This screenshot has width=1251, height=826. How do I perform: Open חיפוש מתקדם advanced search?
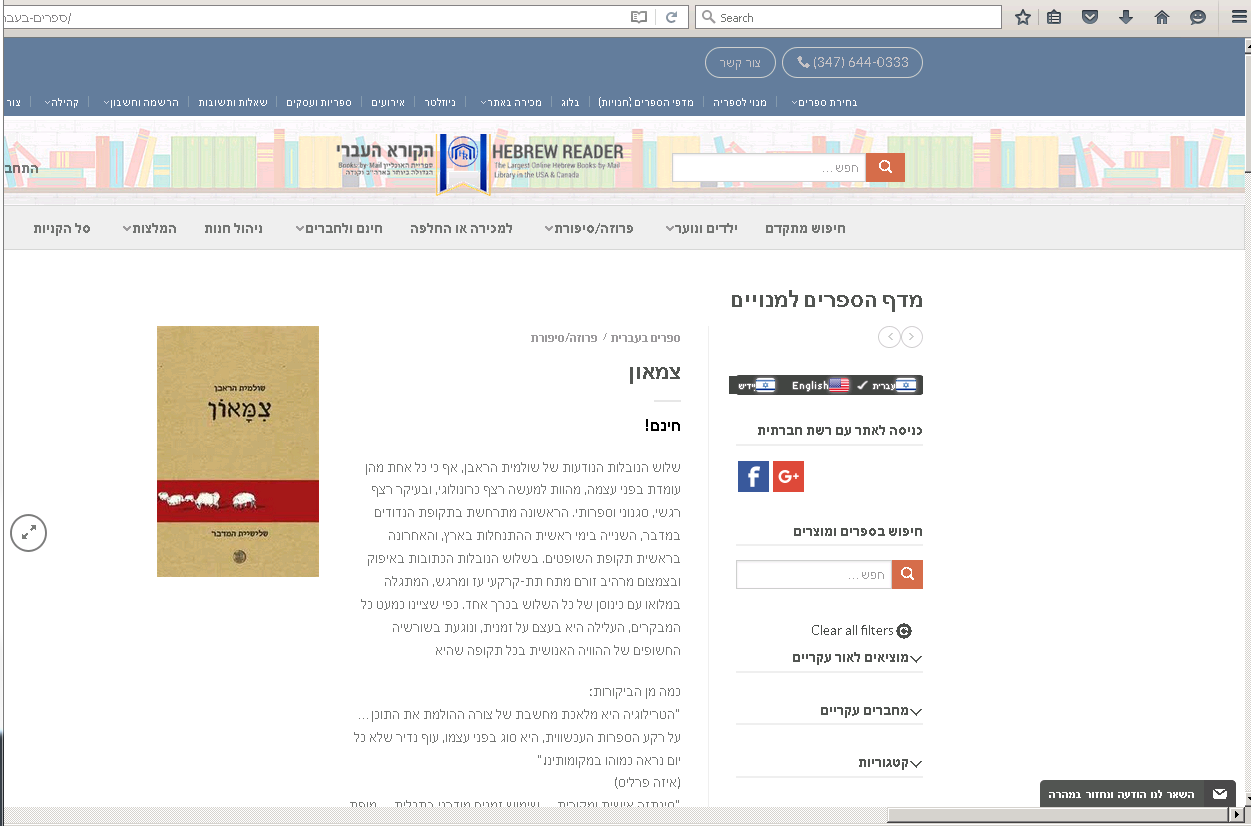805,229
